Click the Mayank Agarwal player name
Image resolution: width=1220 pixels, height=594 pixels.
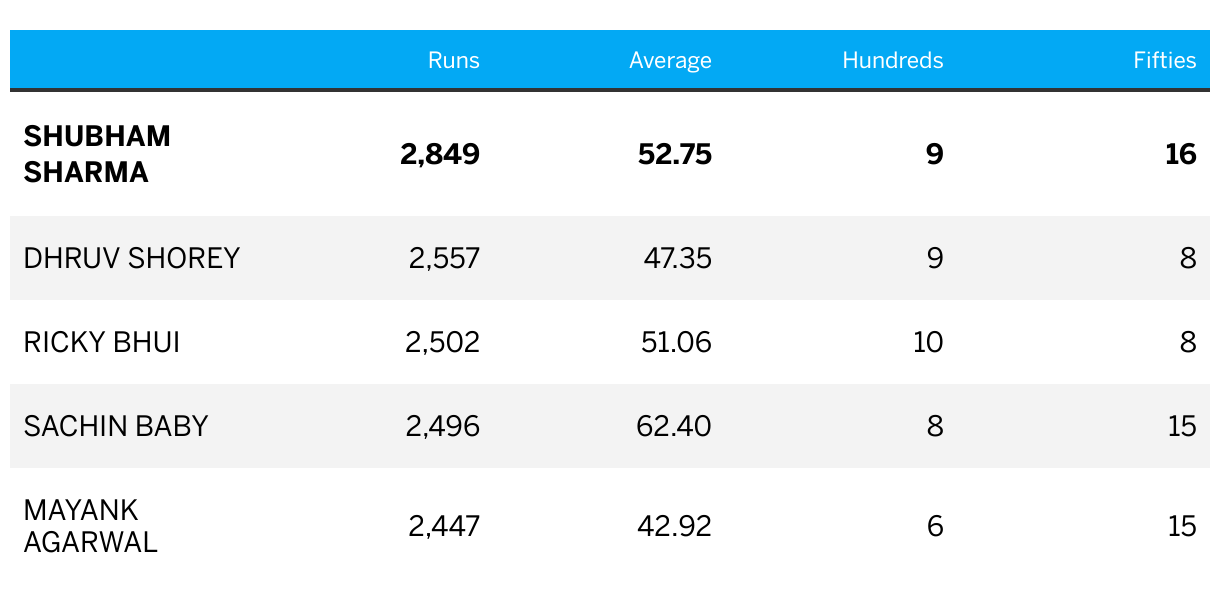[x=91, y=526]
